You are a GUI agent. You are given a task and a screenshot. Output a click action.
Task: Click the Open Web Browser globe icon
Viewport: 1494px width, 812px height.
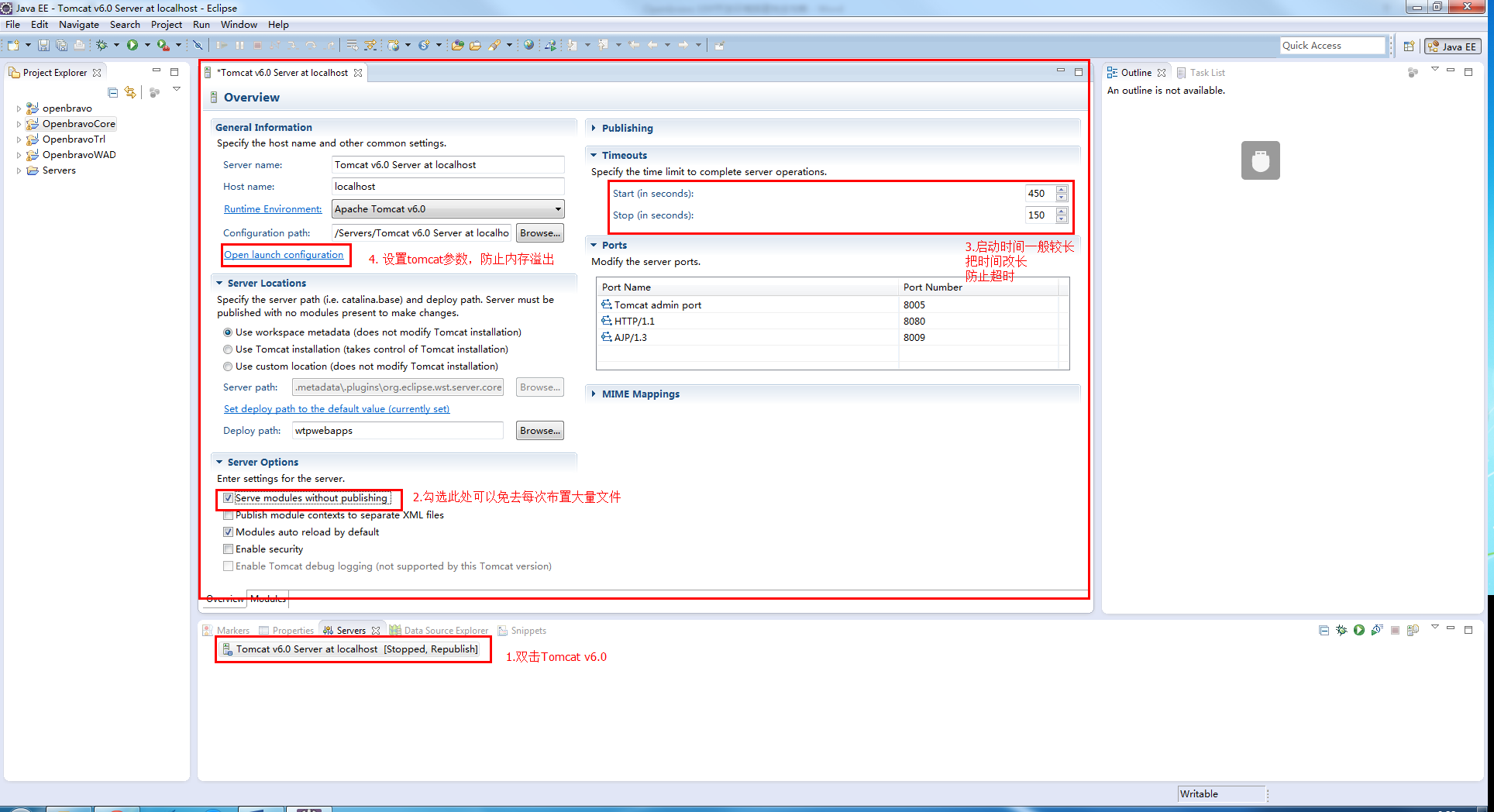coord(528,45)
